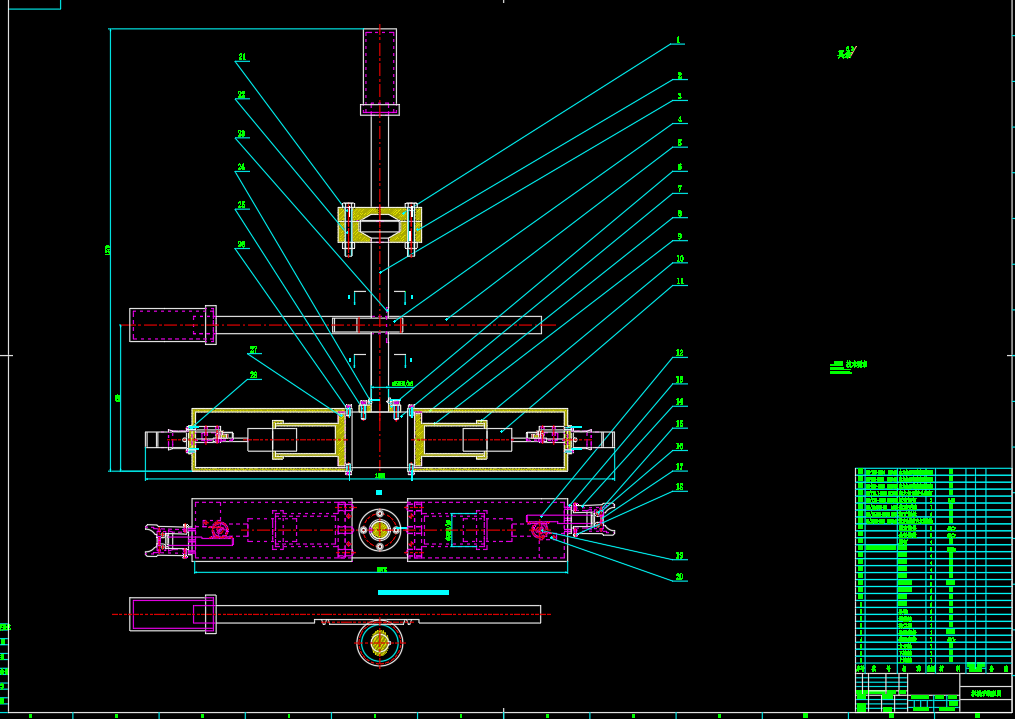Click part callout number 20
The width and height of the screenshot is (1015, 719).
click(x=680, y=577)
